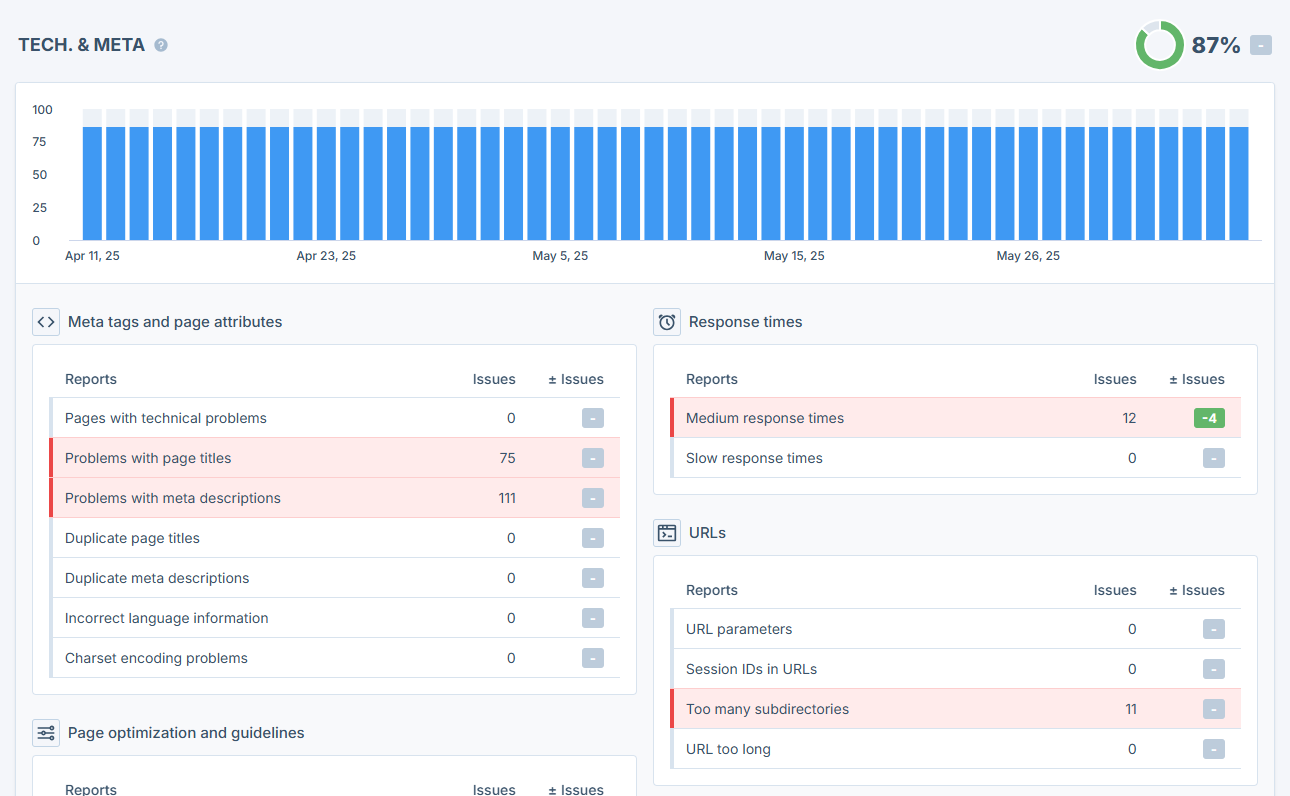This screenshot has width=1290, height=796.
Task: Open the Slow response times report
Action: (x=754, y=458)
